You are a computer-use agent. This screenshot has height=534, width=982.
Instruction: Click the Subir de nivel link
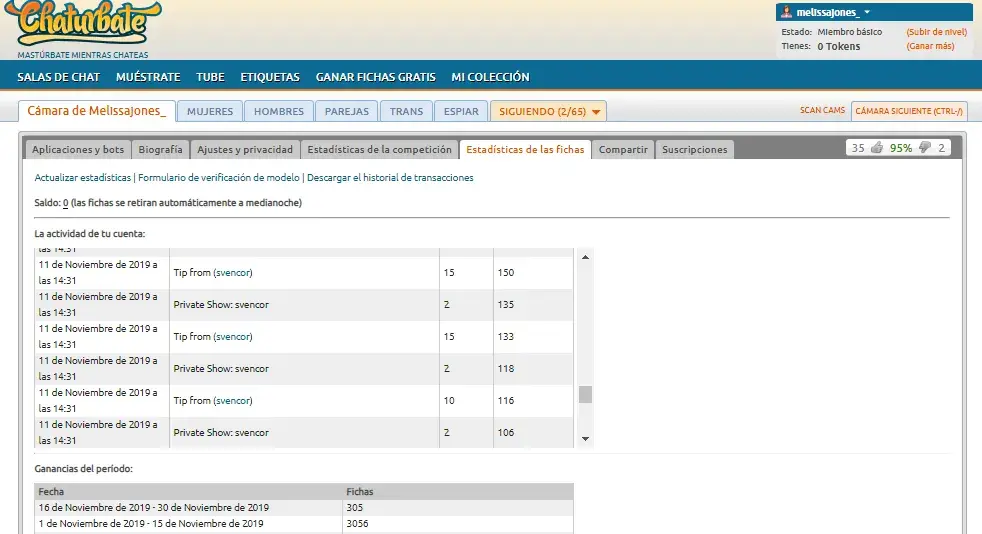[935, 32]
